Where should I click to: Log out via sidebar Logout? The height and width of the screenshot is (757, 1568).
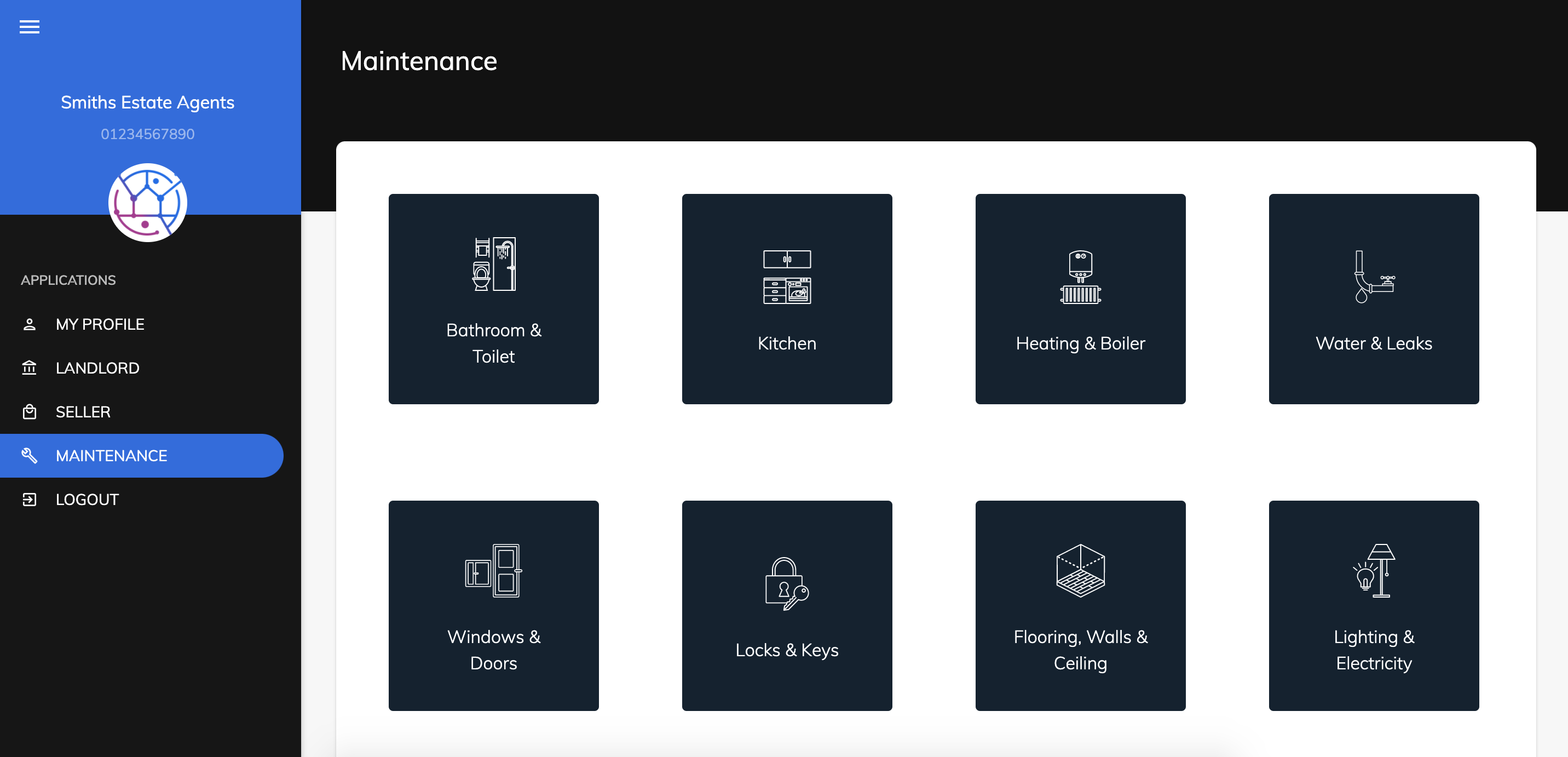coord(87,500)
